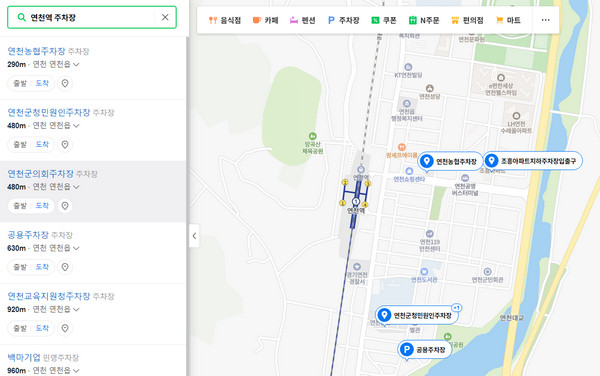This screenshot has width=600, height=376.
Task: Open the 연천농협주차장 result title
Action: 36,51
